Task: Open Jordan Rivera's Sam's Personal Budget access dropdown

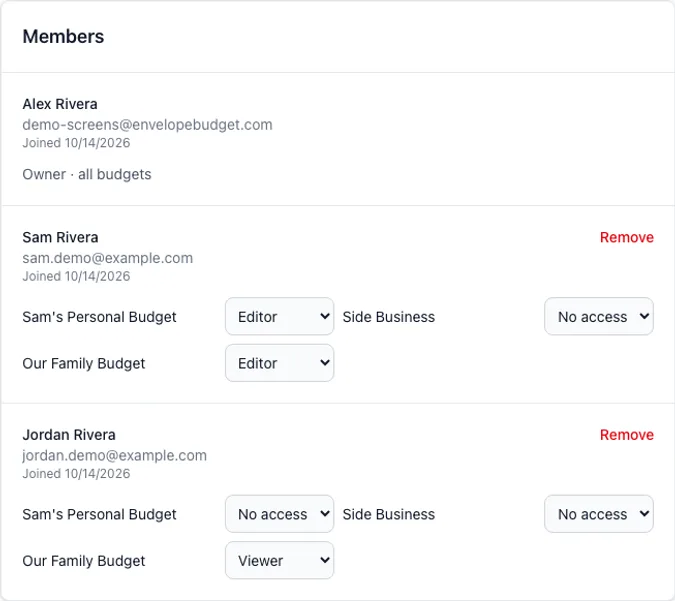Action: coord(279,514)
